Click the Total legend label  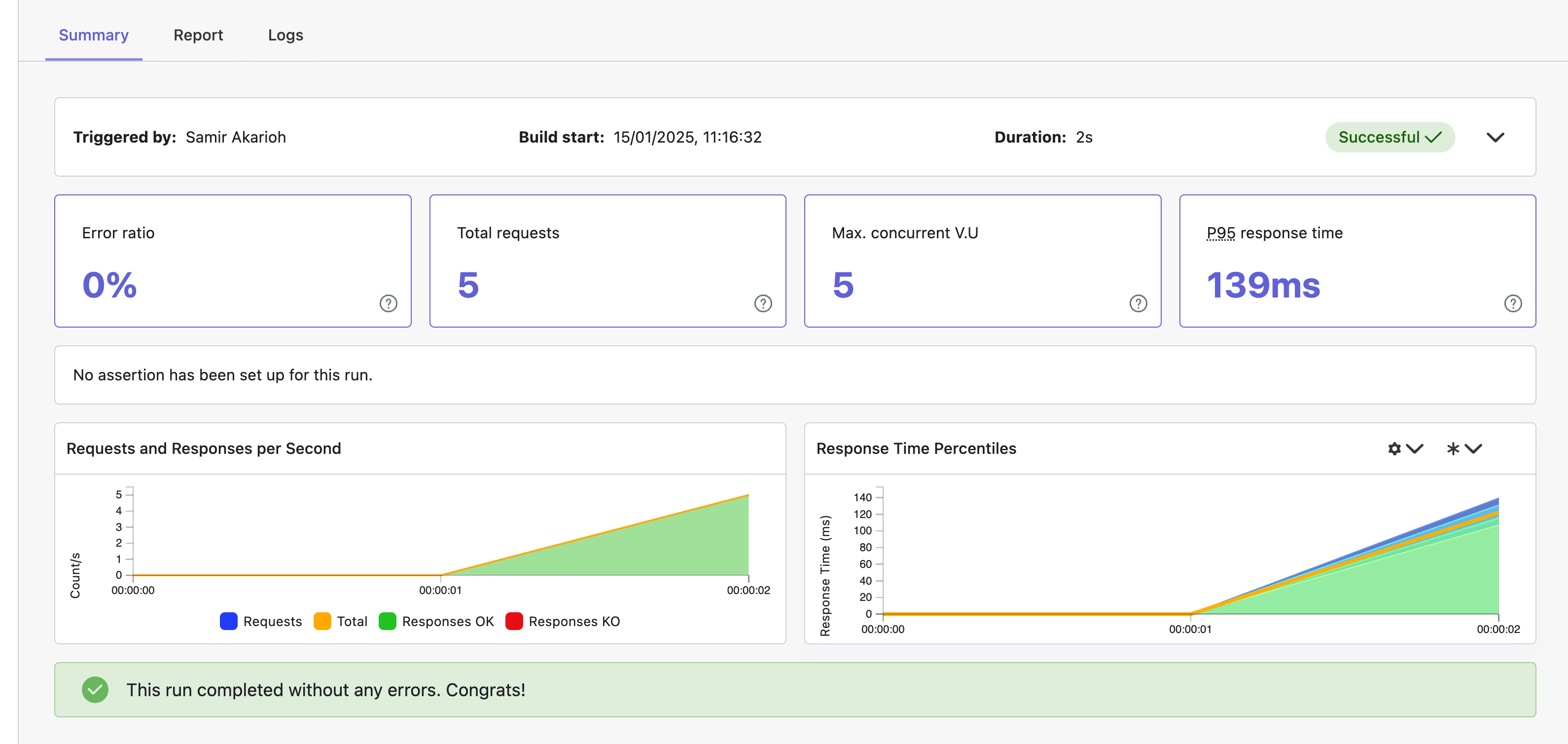coord(353,622)
